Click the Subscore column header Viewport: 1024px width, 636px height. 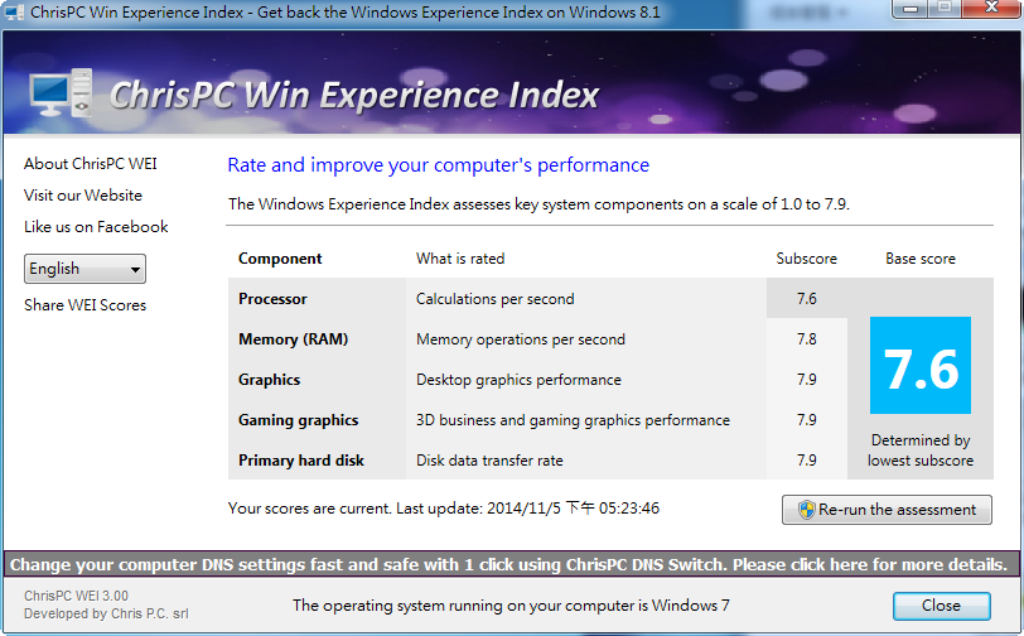coord(807,259)
